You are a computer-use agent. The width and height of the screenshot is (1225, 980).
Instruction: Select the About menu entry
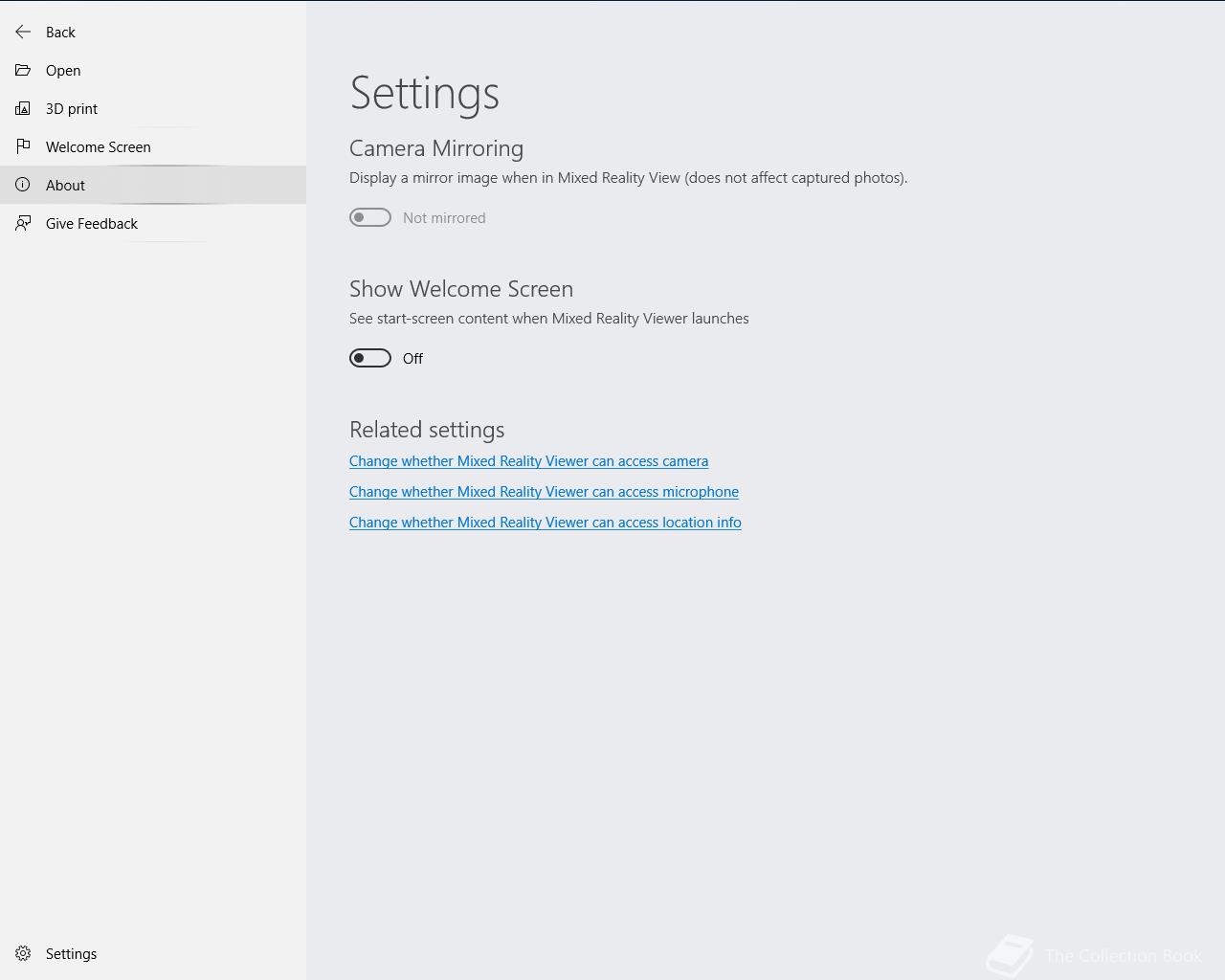click(x=153, y=185)
